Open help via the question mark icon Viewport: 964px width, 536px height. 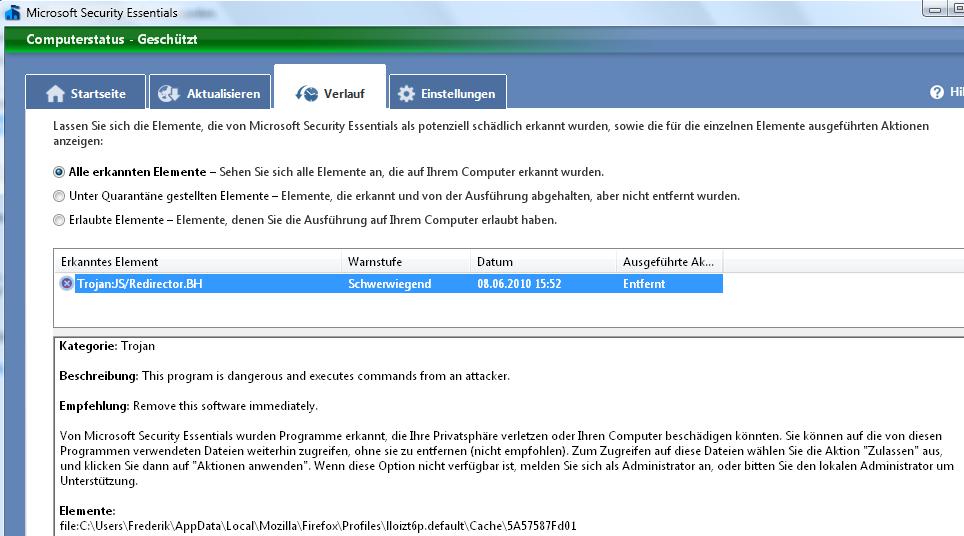click(936, 92)
